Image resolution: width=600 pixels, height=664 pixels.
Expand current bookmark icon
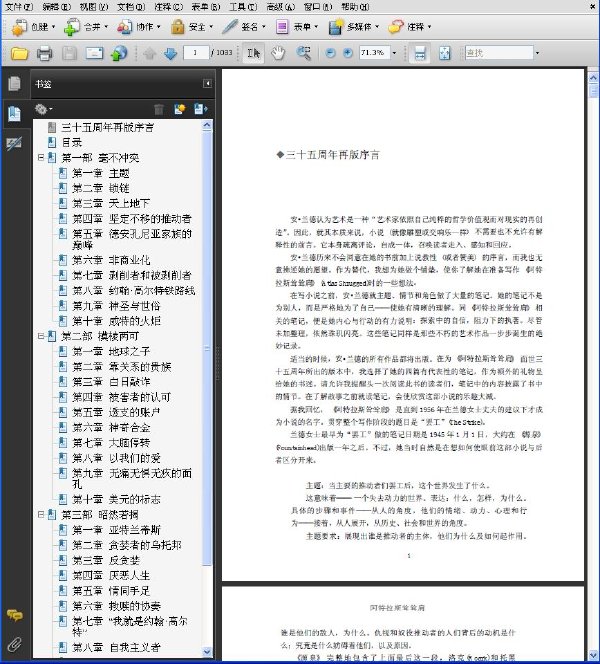[x=201, y=109]
